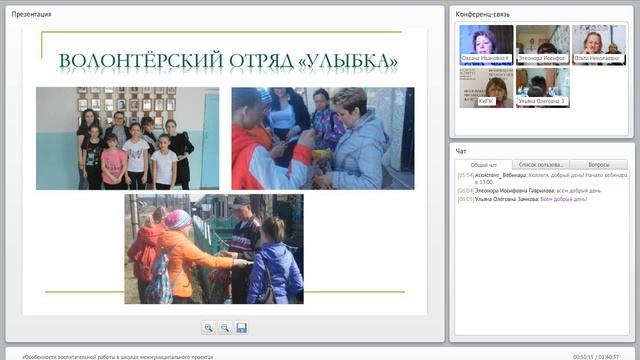The width and height of the screenshot is (640, 360).
Task: Open the Список пользователей tab
Action: pyautogui.click(x=541, y=164)
